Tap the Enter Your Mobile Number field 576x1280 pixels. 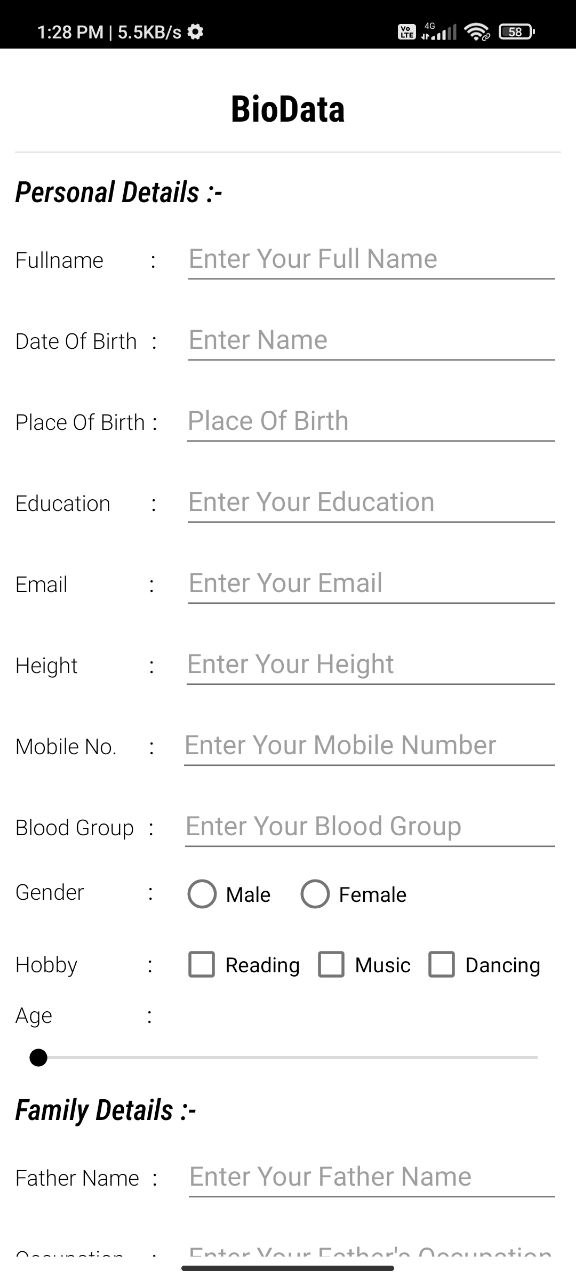[370, 745]
